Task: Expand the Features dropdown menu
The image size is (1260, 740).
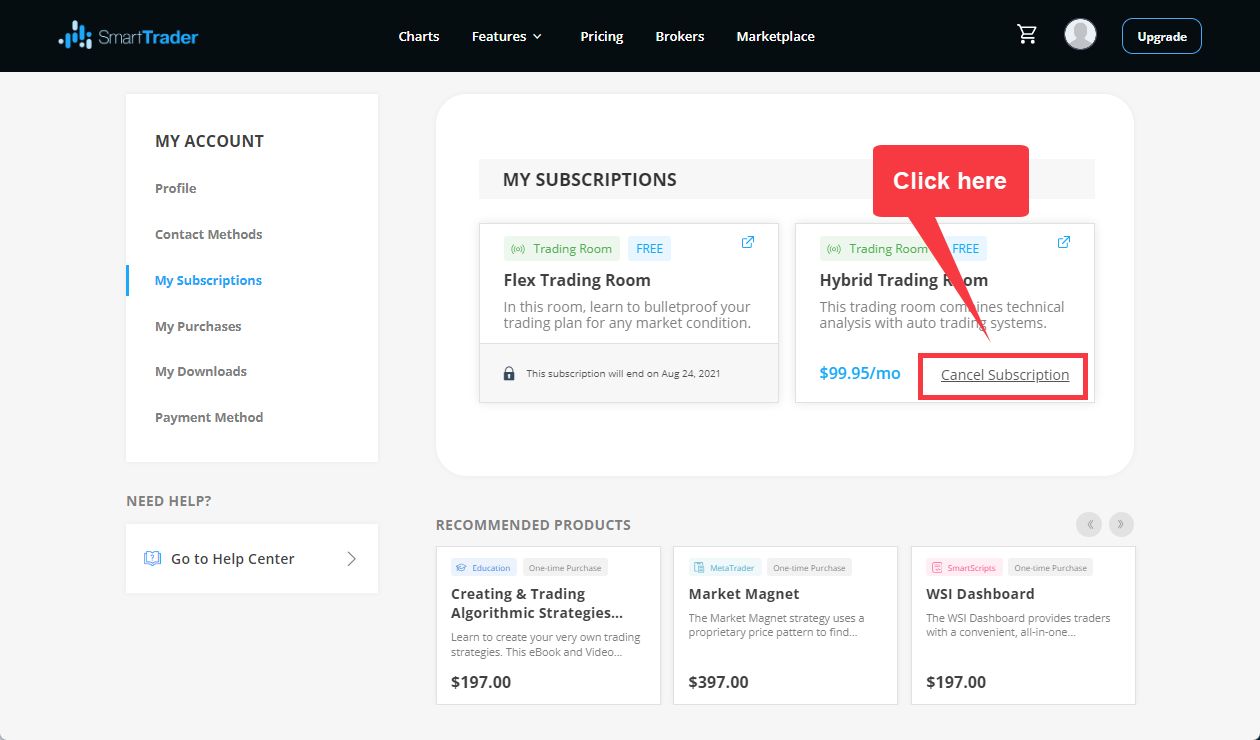Action: coord(507,36)
